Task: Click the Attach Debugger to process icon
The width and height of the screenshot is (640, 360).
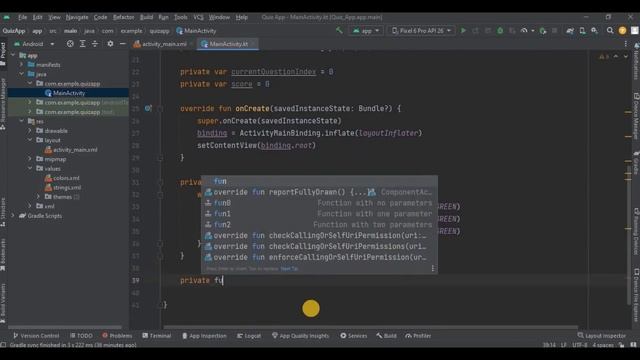Action: click(x=542, y=31)
